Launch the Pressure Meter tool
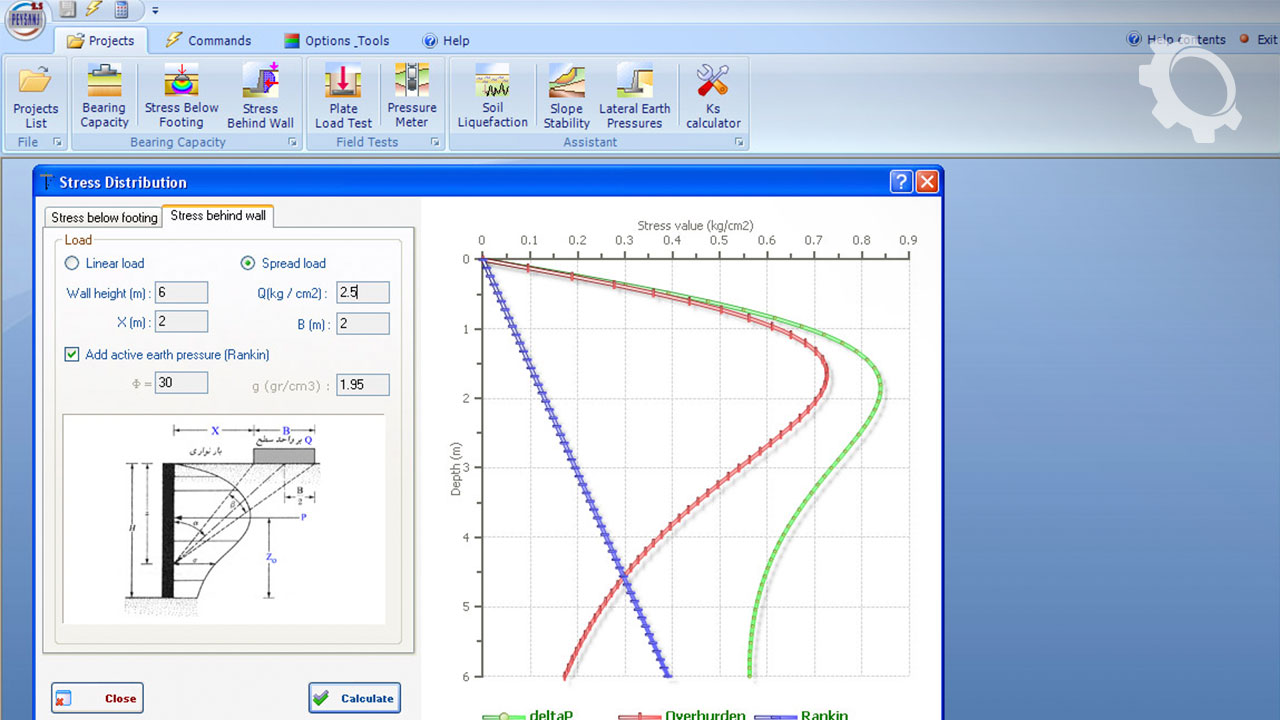Image resolution: width=1280 pixels, height=720 pixels. point(412,96)
